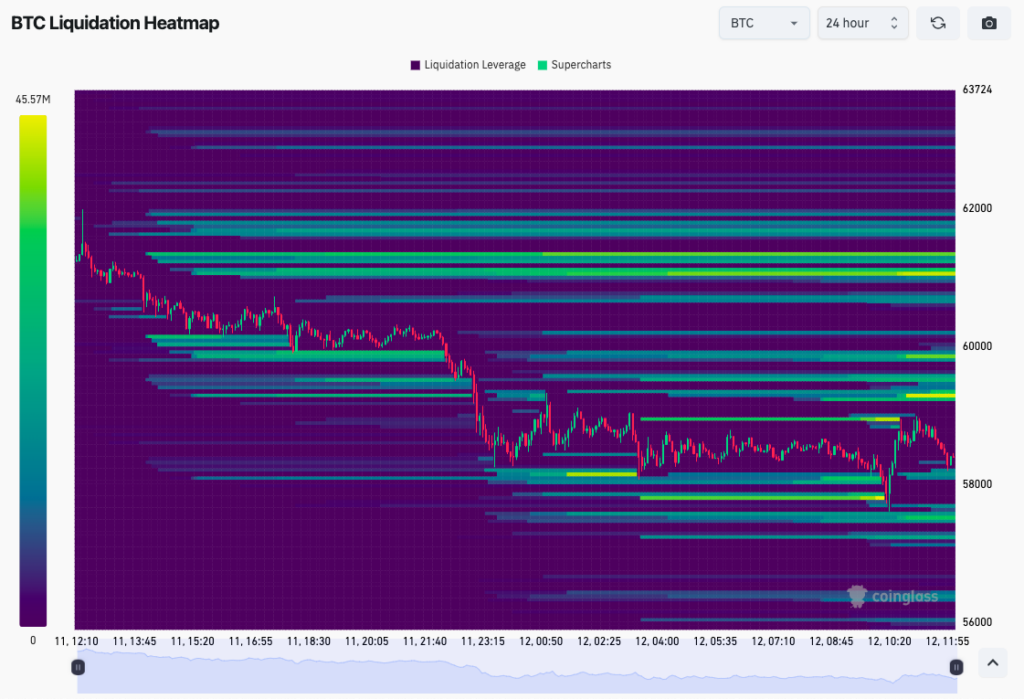
Task: Click the Coinglass logo watermark
Action: pyautogui.click(x=893, y=597)
